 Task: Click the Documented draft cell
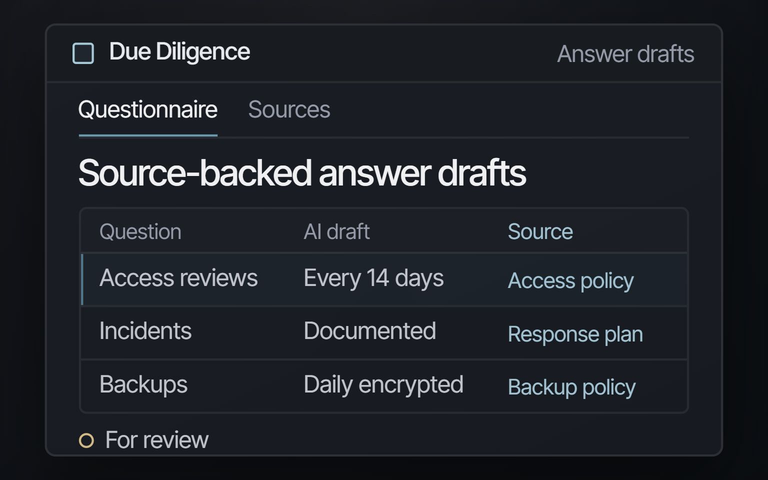370,331
